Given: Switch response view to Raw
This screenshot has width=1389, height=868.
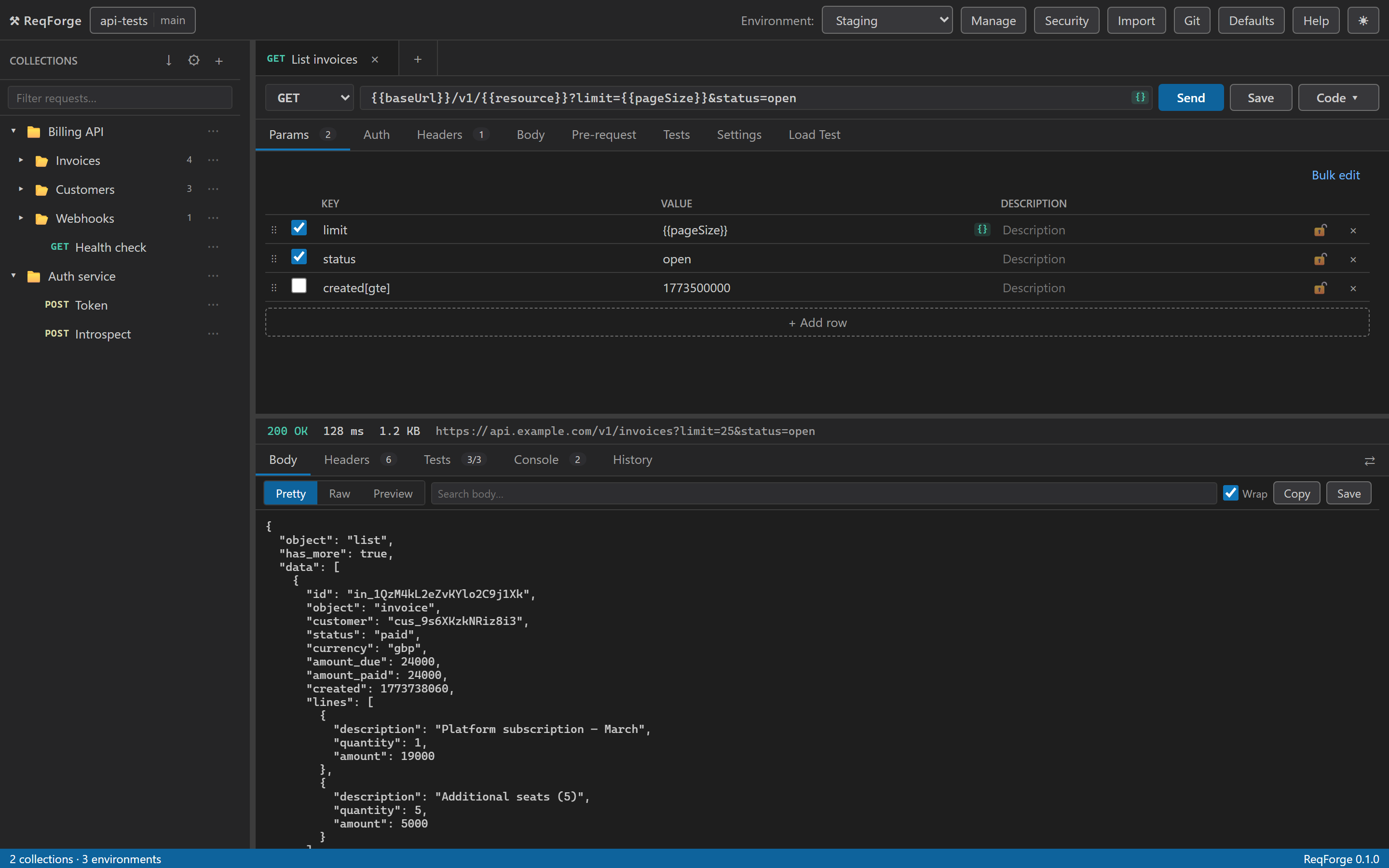Looking at the screenshot, I should (339, 493).
